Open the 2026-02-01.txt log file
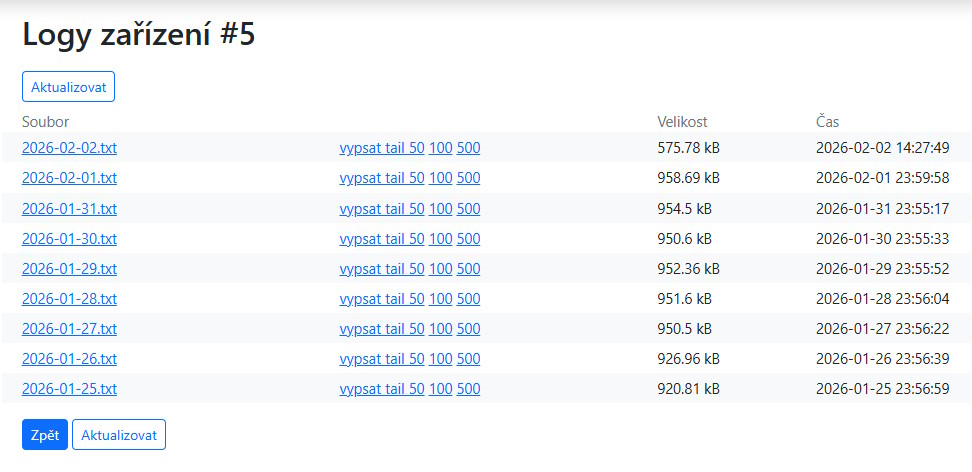 tap(69, 178)
